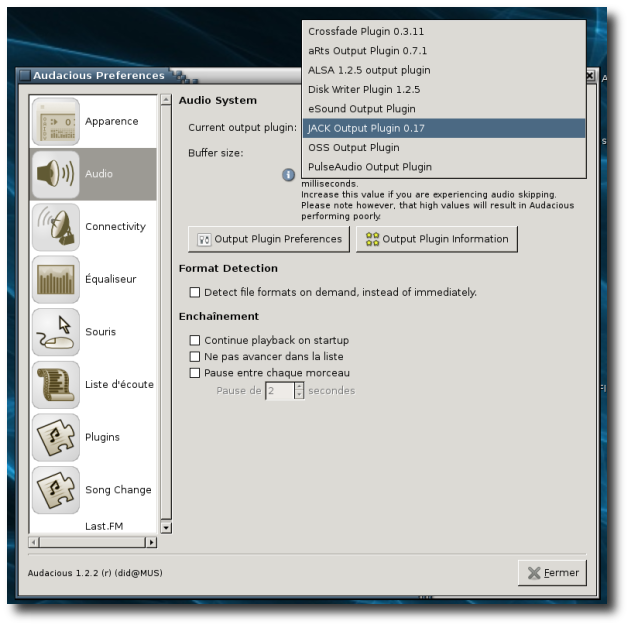Choose aRts Output Plugin 0.7.1
The image size is (630, 627).
point(444,51)
